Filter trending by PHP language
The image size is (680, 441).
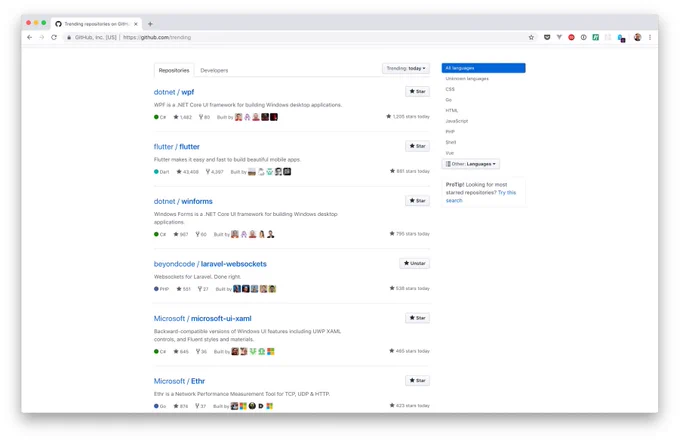(450, 132)
